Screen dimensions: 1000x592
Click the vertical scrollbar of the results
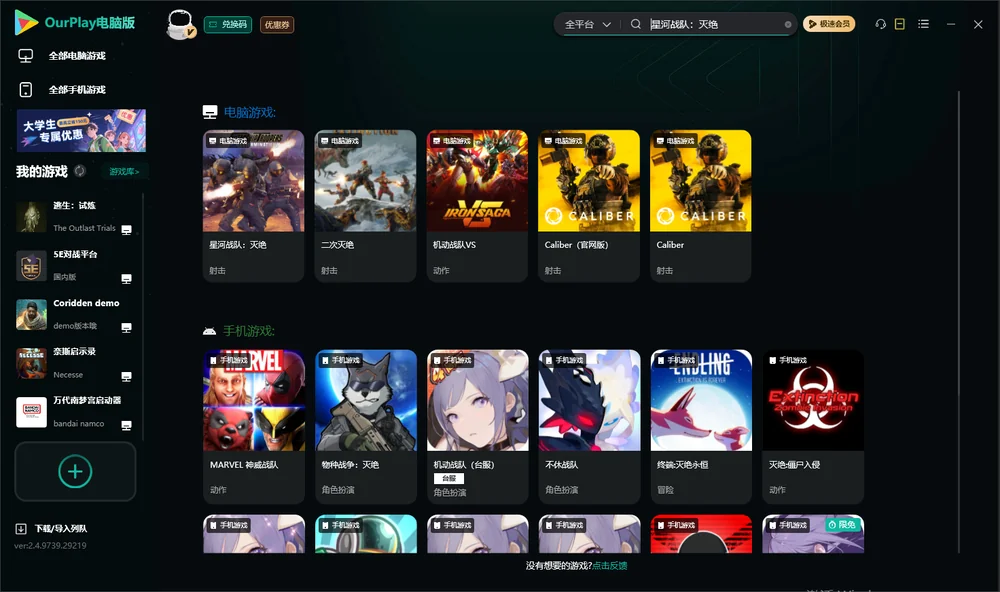pos(959,322)
